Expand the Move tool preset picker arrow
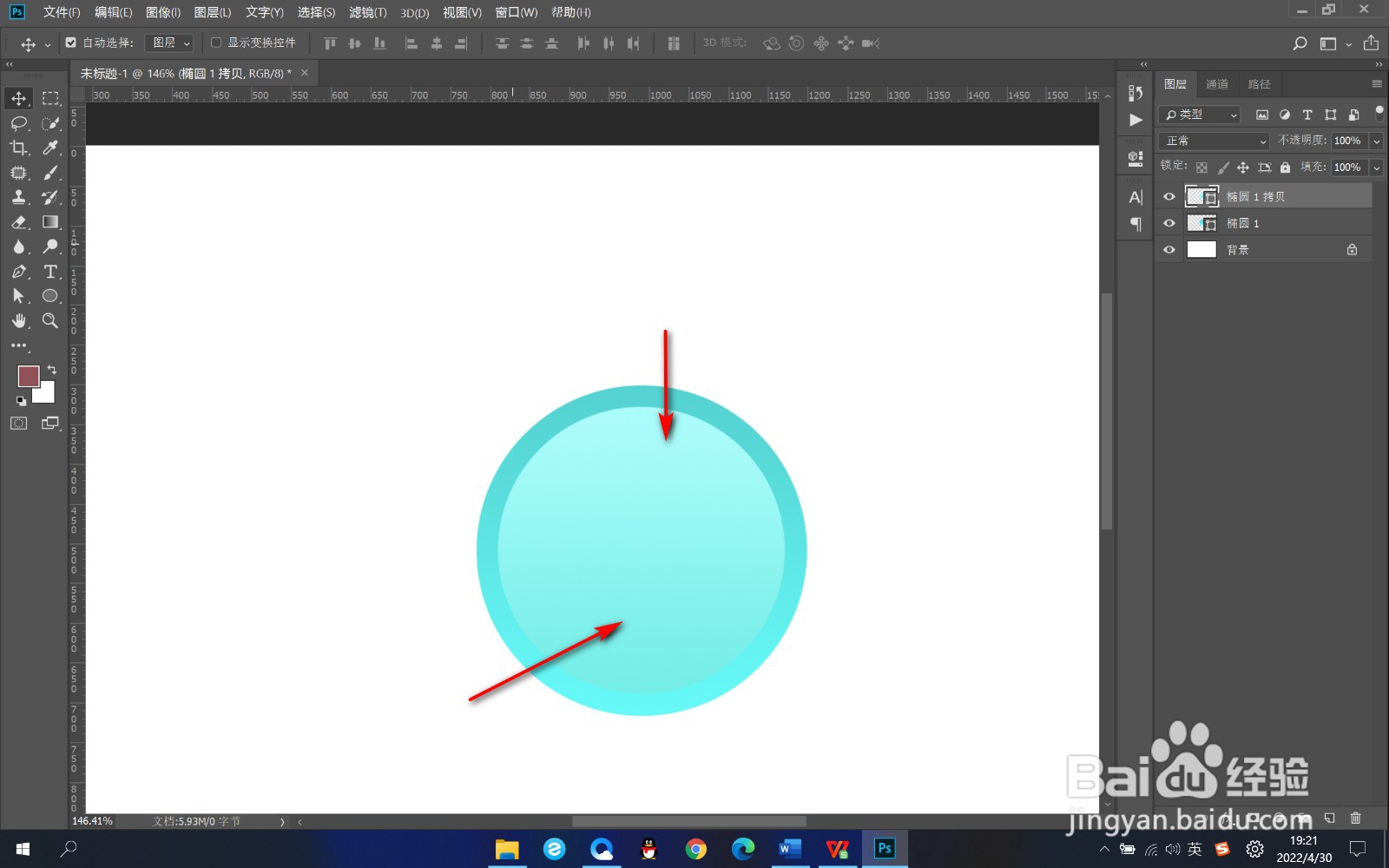 [48, 44]
